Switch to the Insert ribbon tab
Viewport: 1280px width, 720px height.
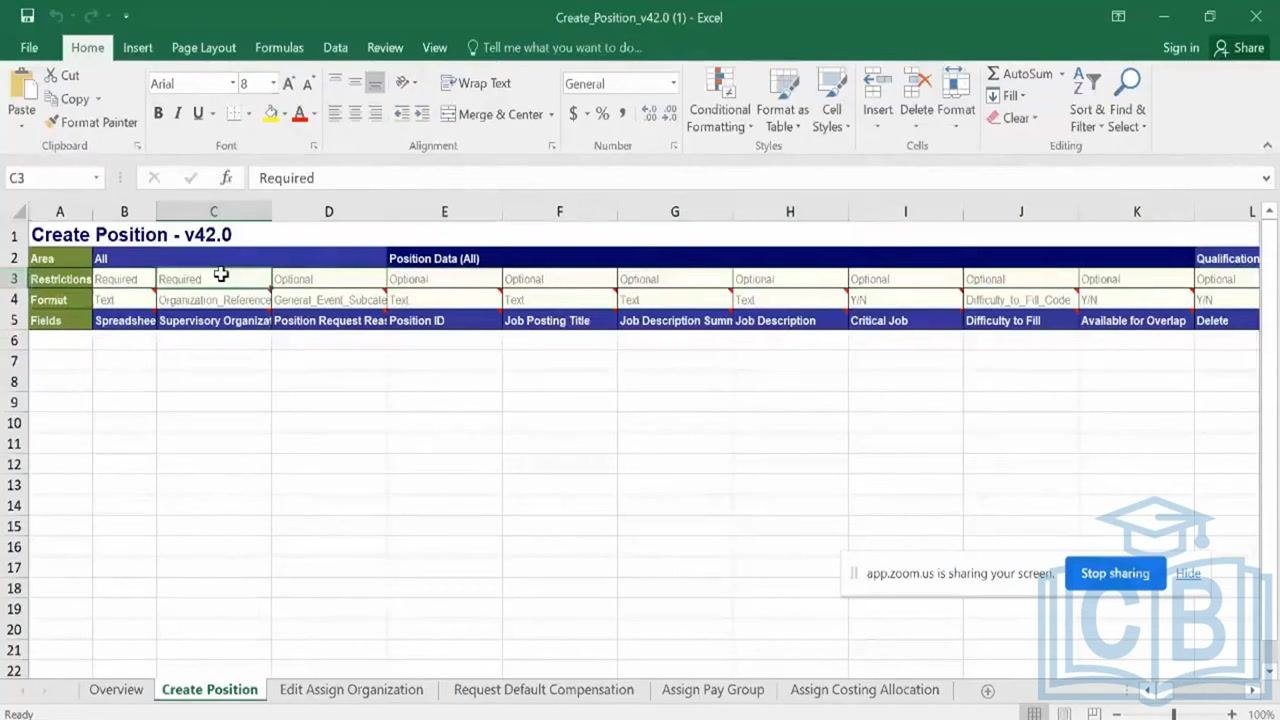click(138, 47)
